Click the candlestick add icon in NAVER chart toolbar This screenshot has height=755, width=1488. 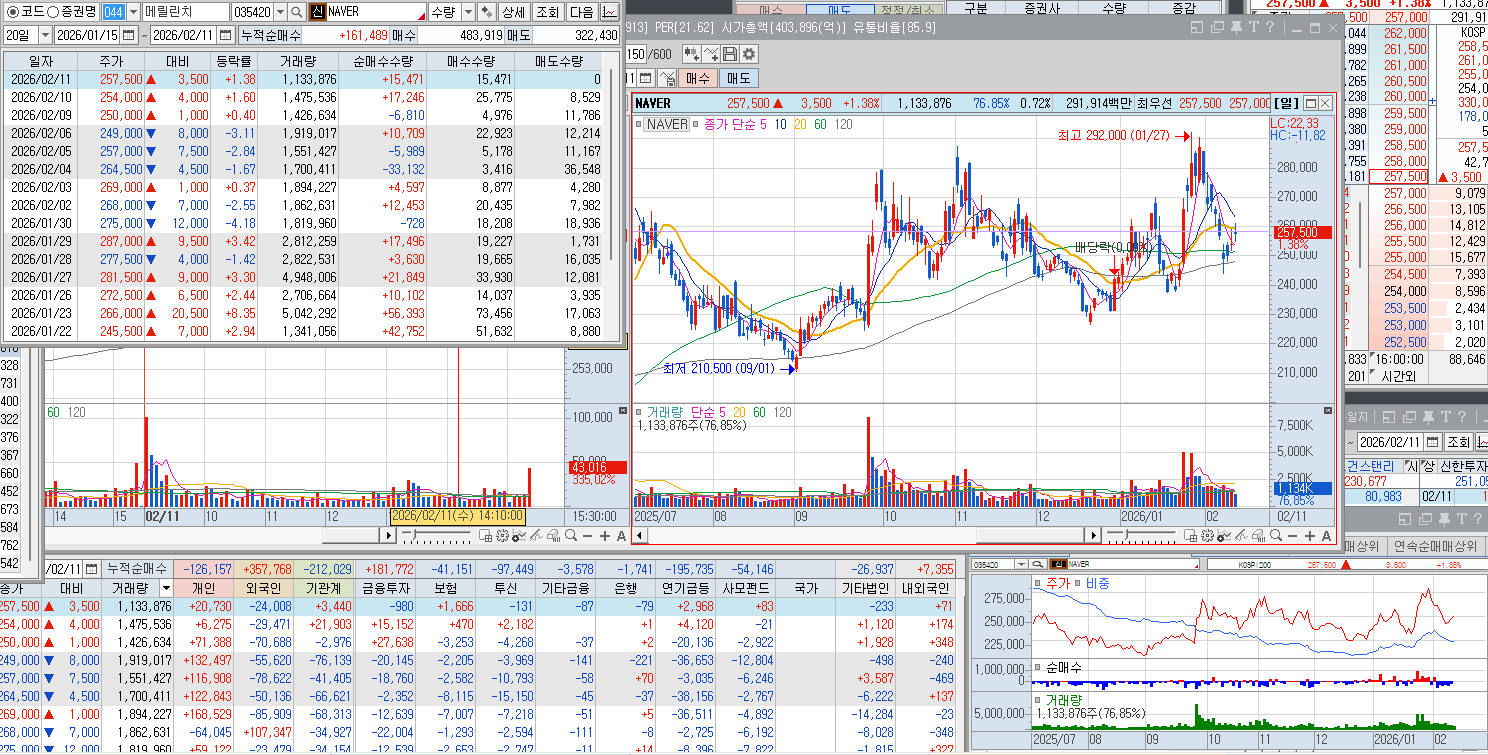click(692, 54)
